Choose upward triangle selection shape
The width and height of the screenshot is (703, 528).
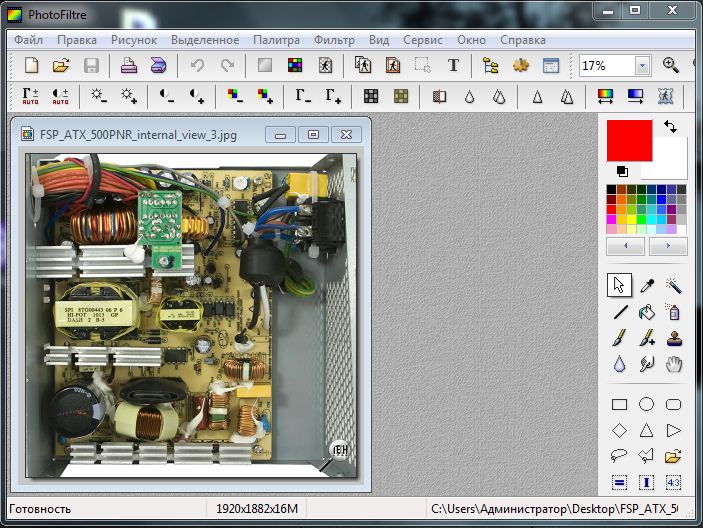[646, 430]
